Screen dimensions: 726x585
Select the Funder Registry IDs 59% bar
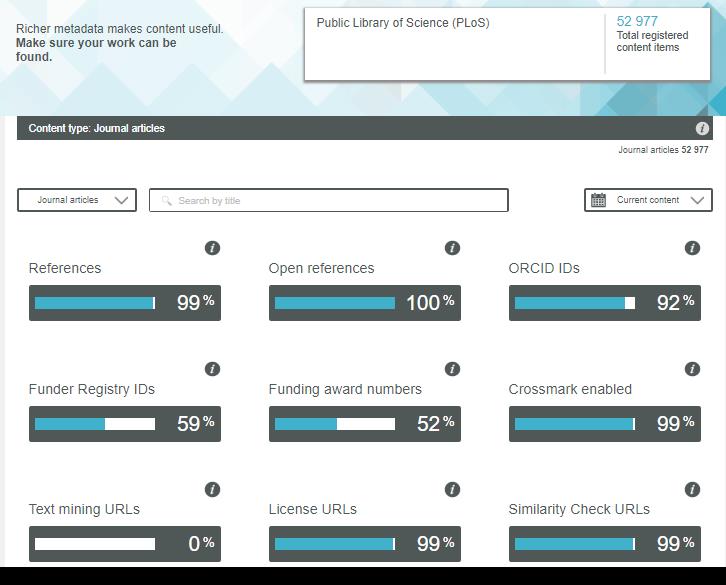(x=124, y=424)
